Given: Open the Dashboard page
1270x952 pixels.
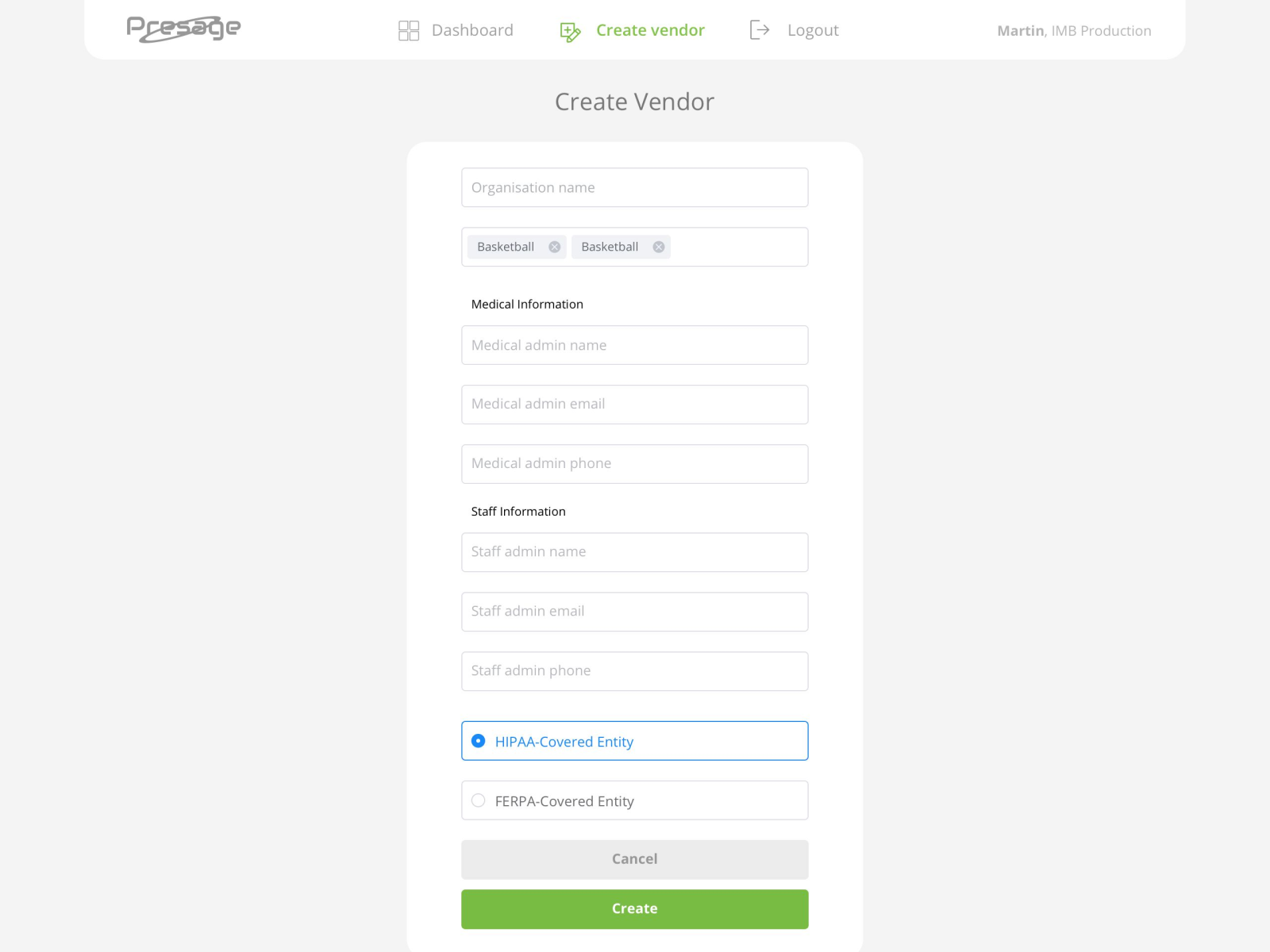Looking at the screenshot, I should coord(471,30).
